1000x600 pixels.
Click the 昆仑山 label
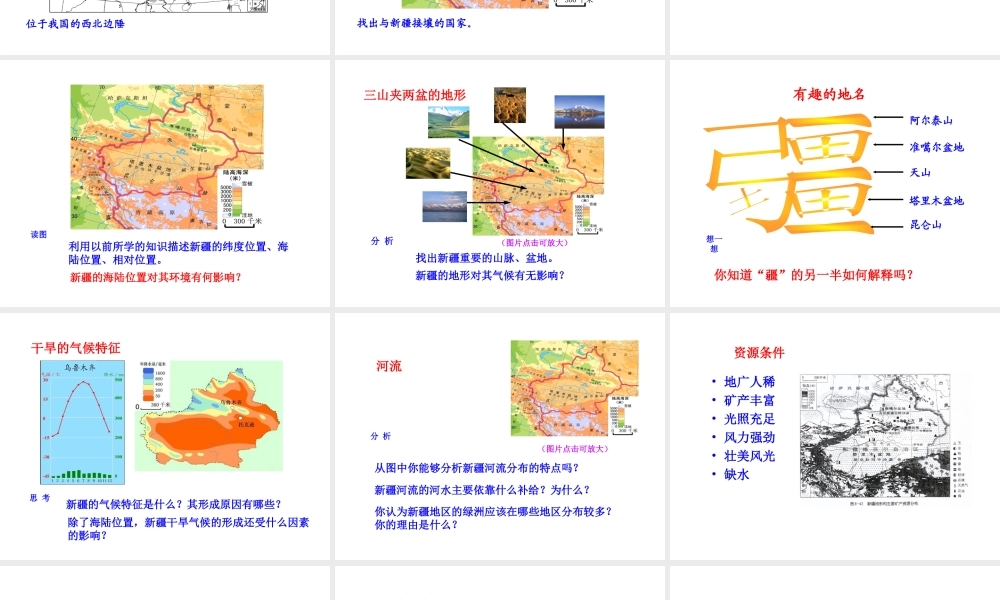click(x=925, y=224)
